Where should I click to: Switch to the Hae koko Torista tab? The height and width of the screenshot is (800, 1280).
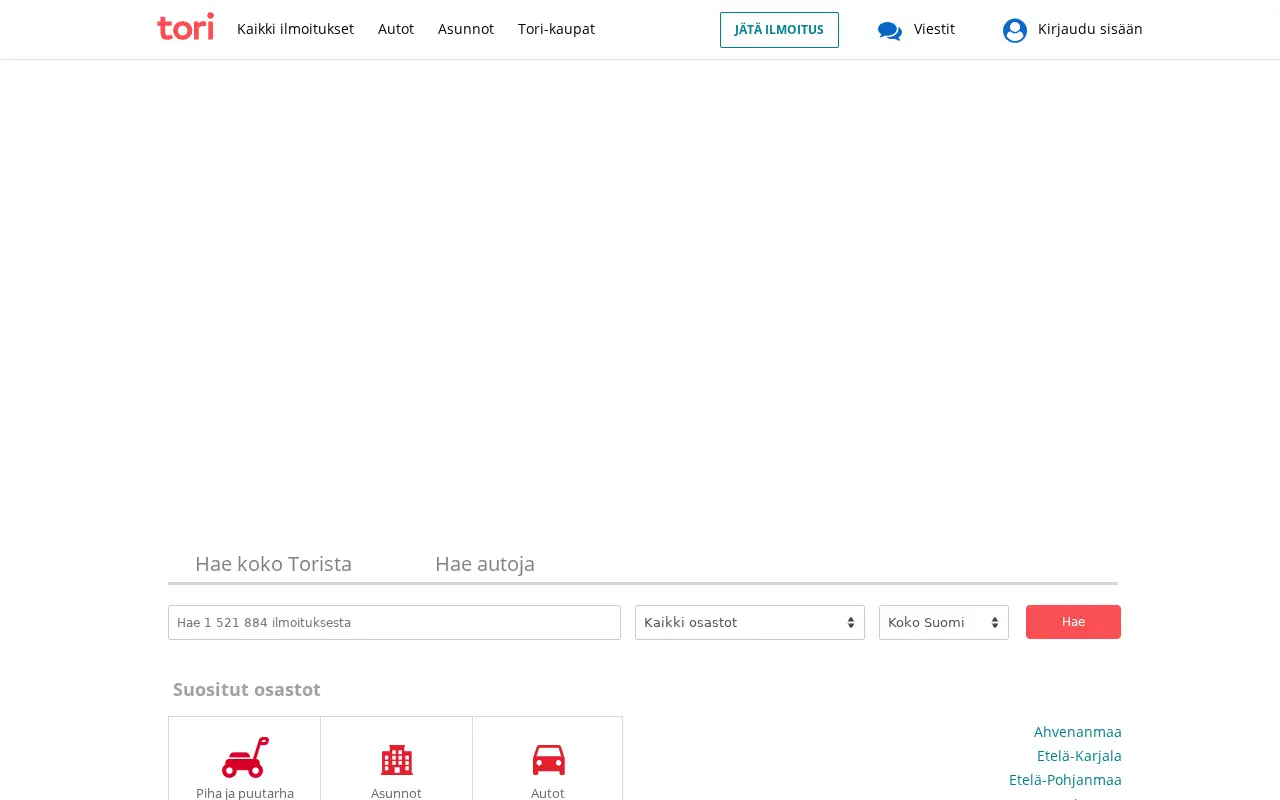[273, 564]
